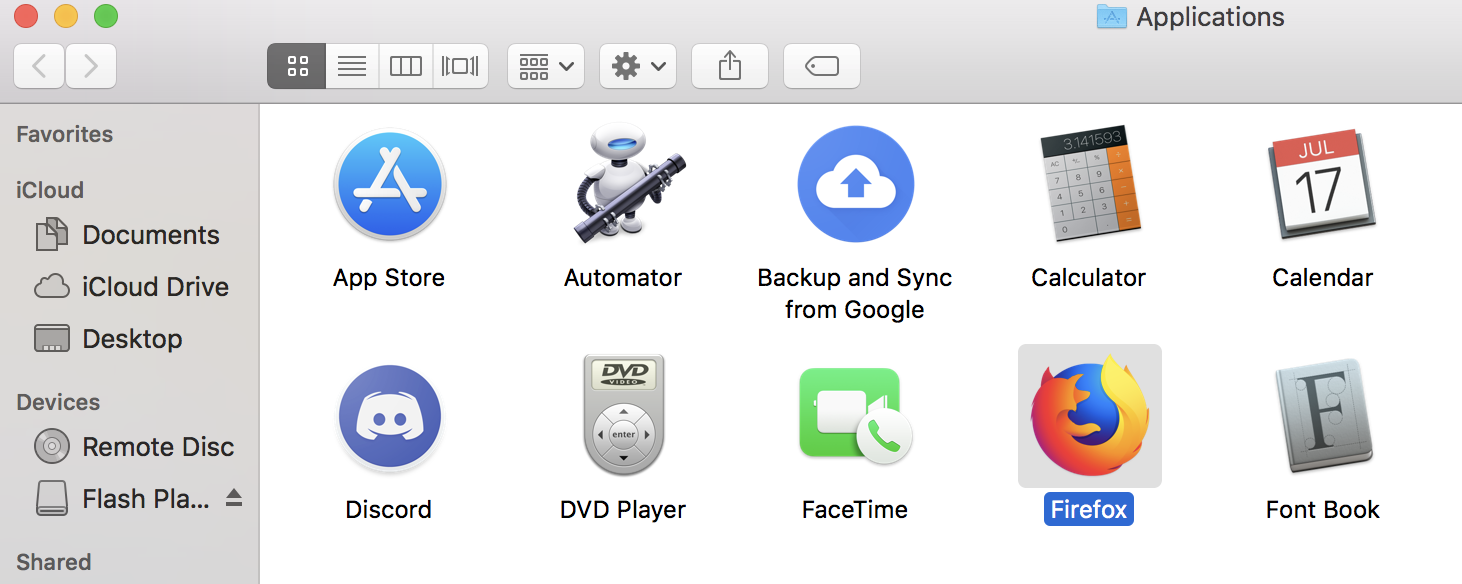Click the Edit Tags button
The height and width of the screenshot is (584, 1462).
pyautogui.click(x=822, y=67)
